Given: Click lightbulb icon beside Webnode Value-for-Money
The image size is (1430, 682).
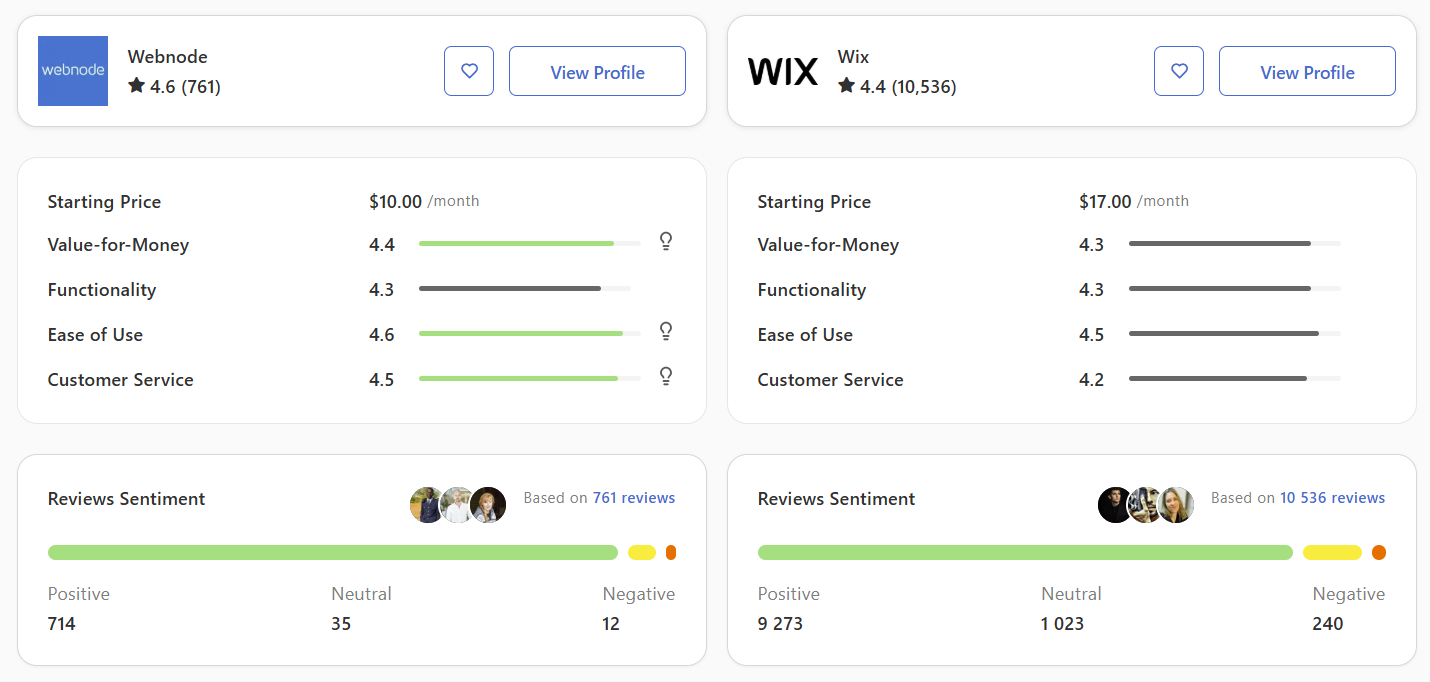Looking at the screenshot, I should pyautogui.click(x=666, y=241).
